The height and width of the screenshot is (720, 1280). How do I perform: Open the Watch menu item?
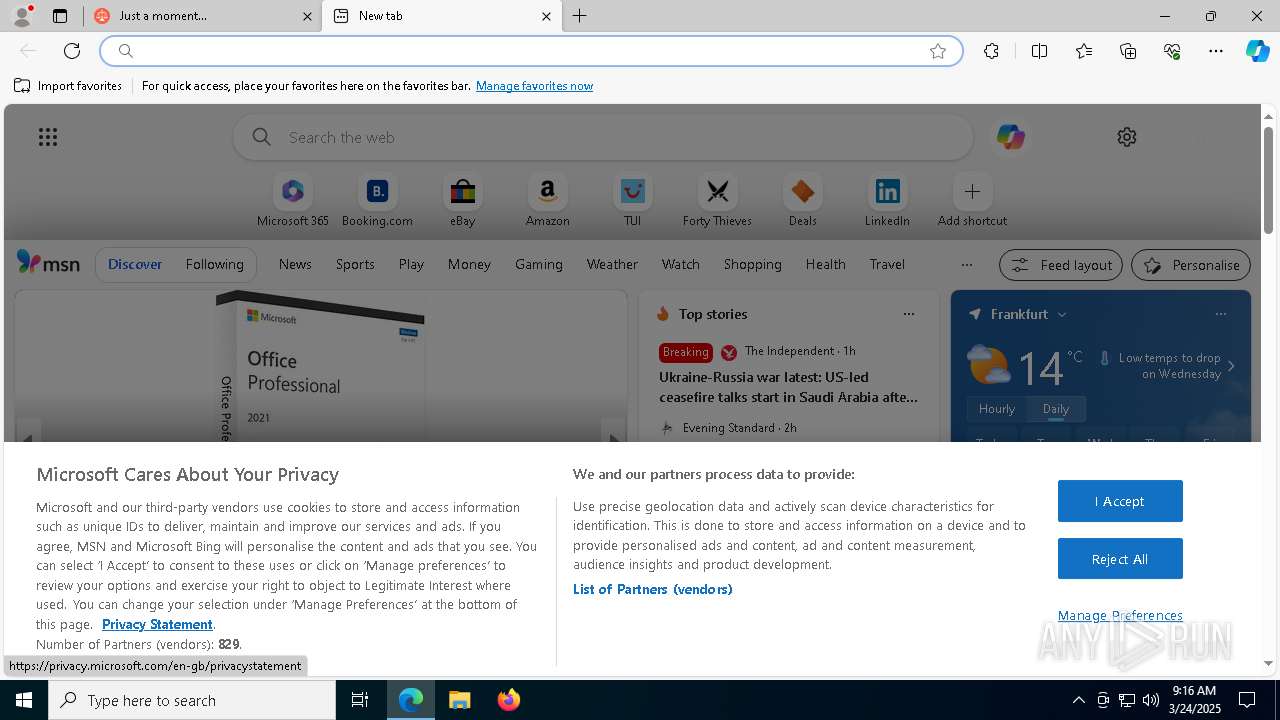[x=680, y=264]
